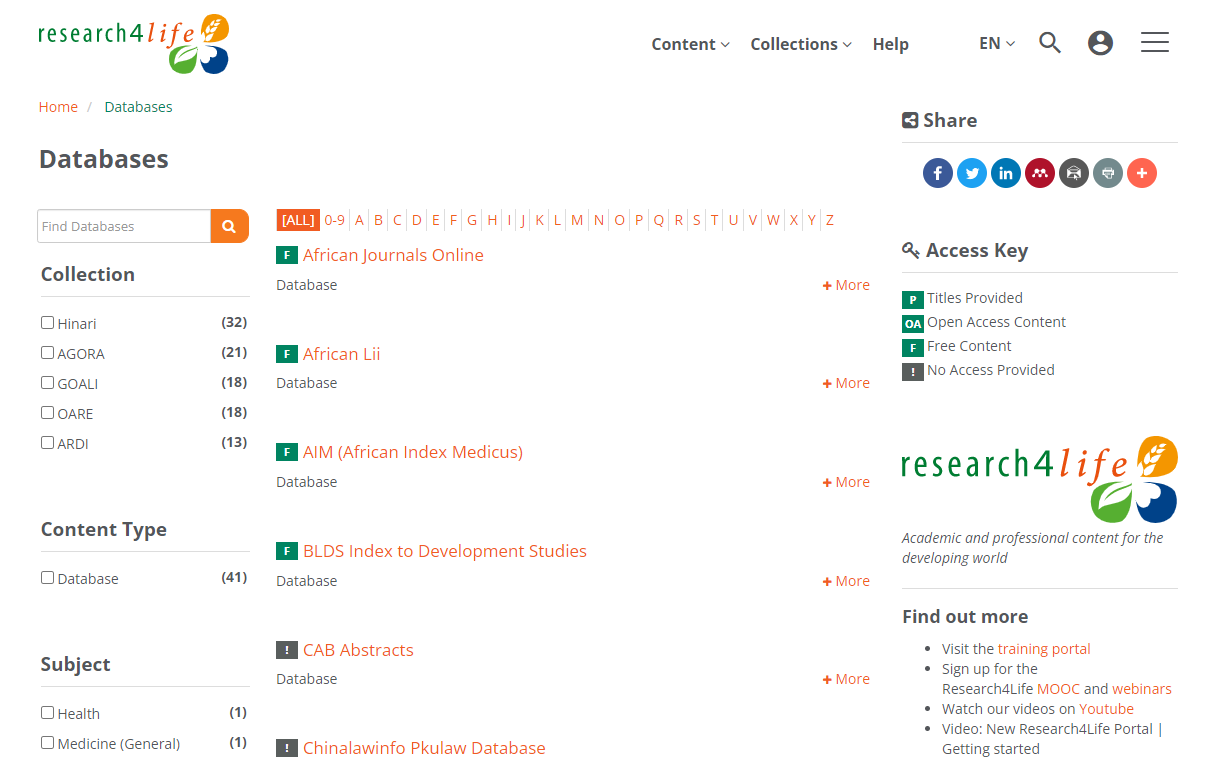Expand the Collections dropdown menu
The image size is (1219, 763).
click(801, 44)
